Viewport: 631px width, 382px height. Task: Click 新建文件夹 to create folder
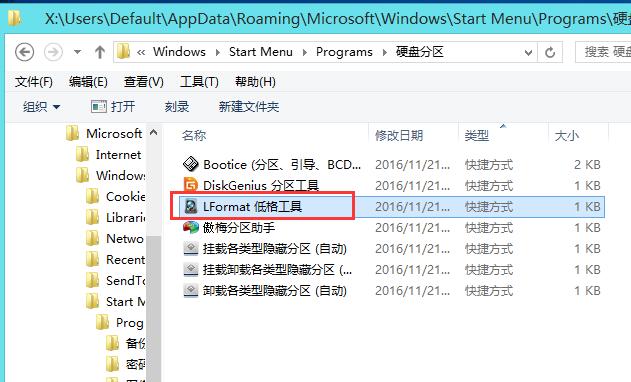(x=249, y=107)
